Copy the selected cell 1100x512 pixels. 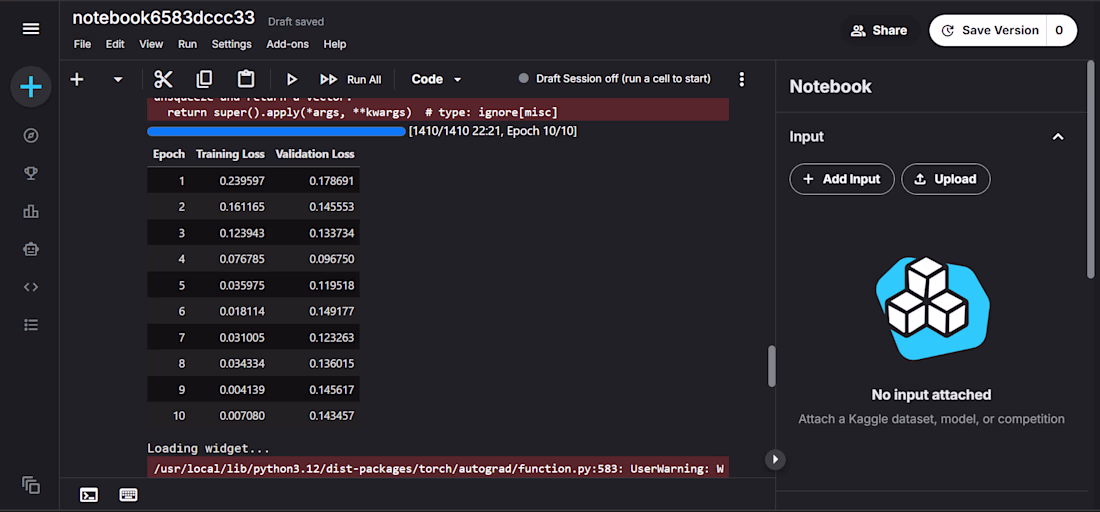(x=204, y=79)
